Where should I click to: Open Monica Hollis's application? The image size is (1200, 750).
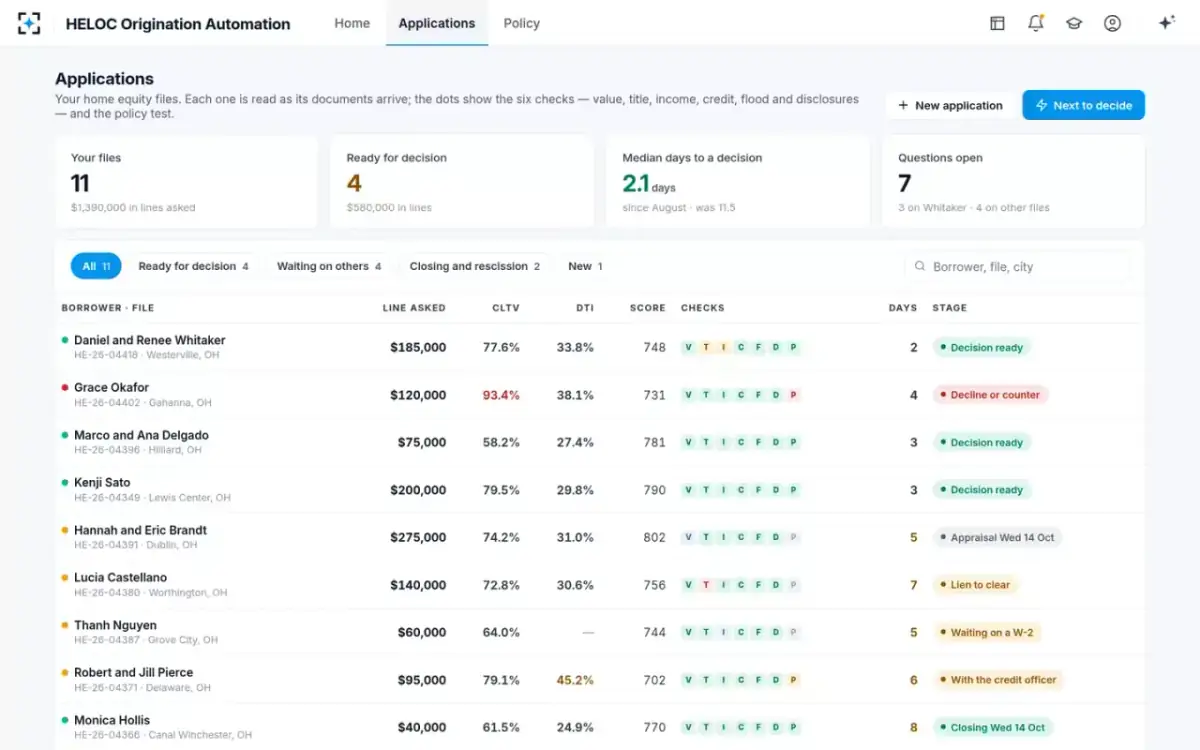pyautogui.click(x=112, y=720)
